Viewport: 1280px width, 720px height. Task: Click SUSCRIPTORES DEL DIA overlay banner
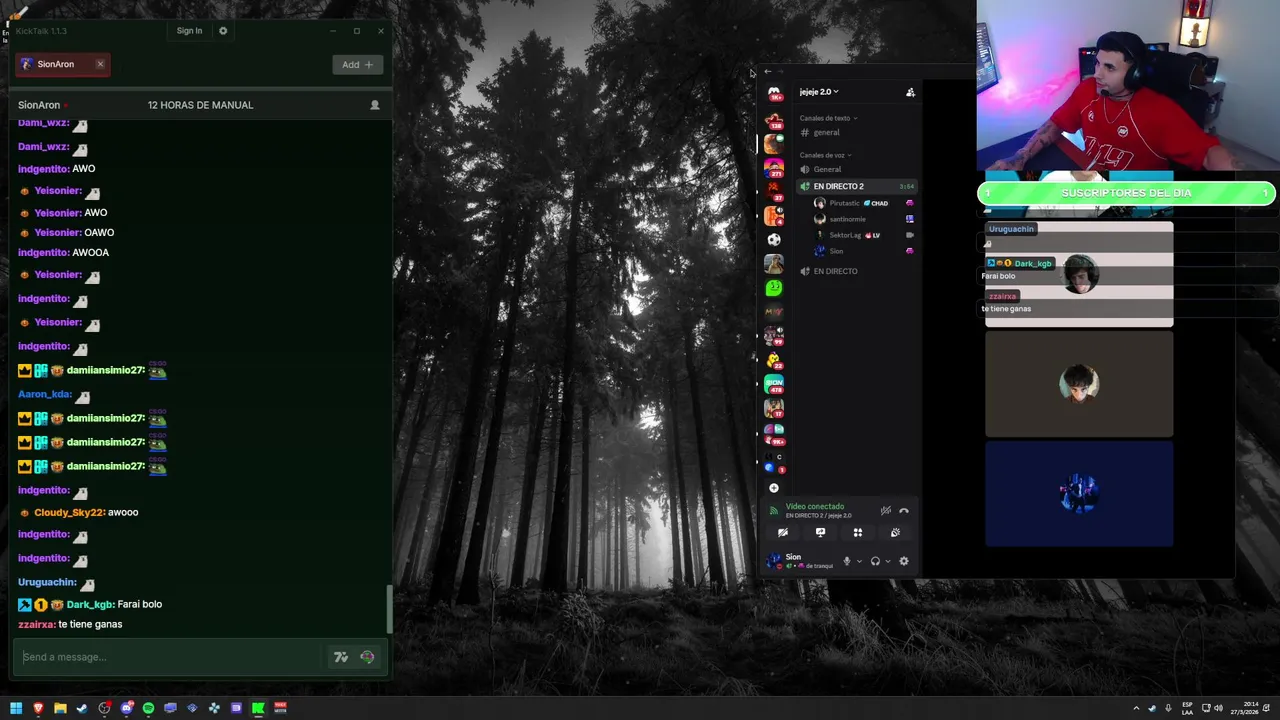1126,193
